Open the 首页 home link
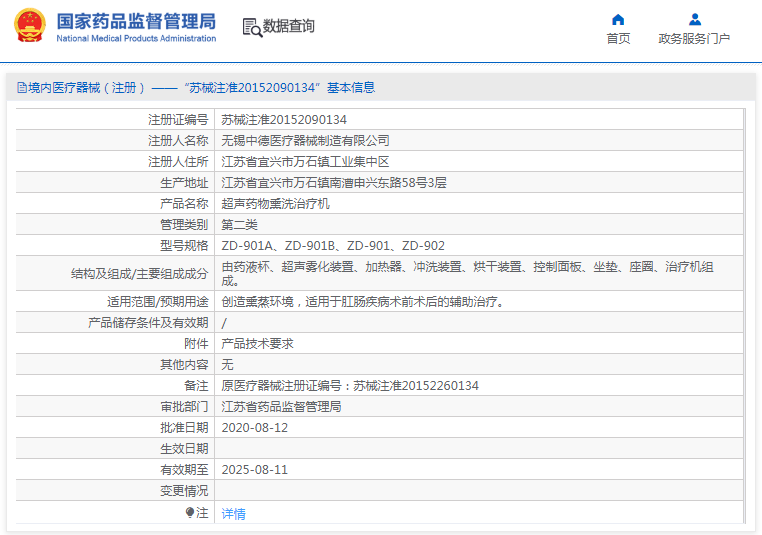This screenshot has width=762, height=535. click(x=618, y=38)
